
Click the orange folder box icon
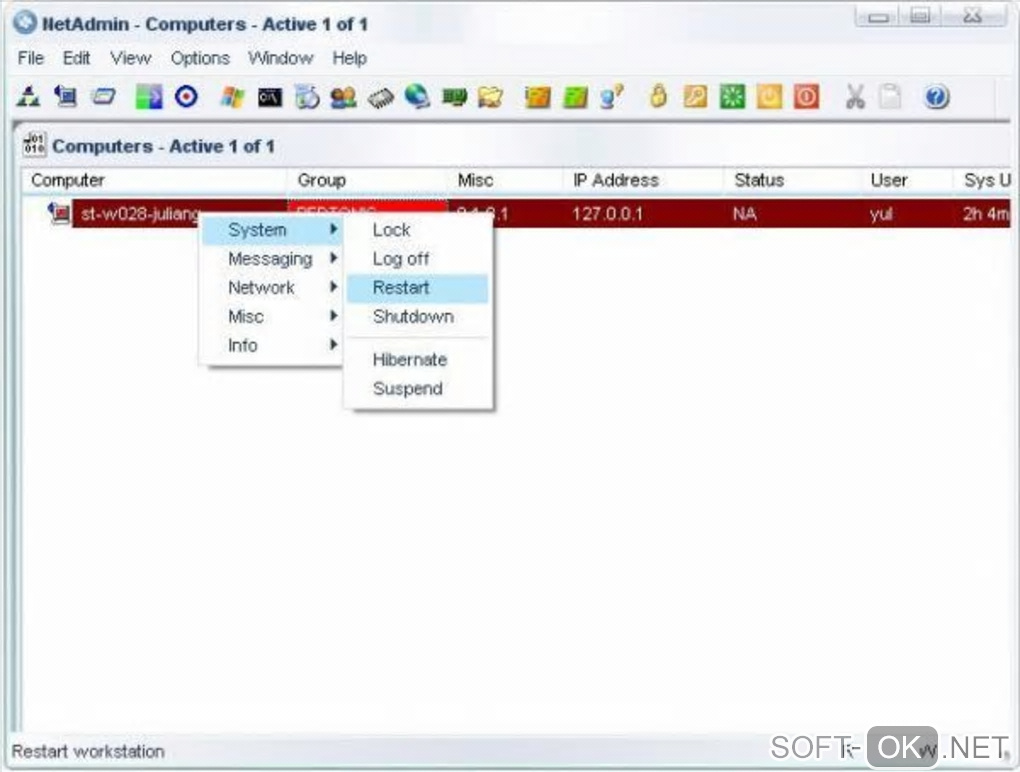[537, 98]
